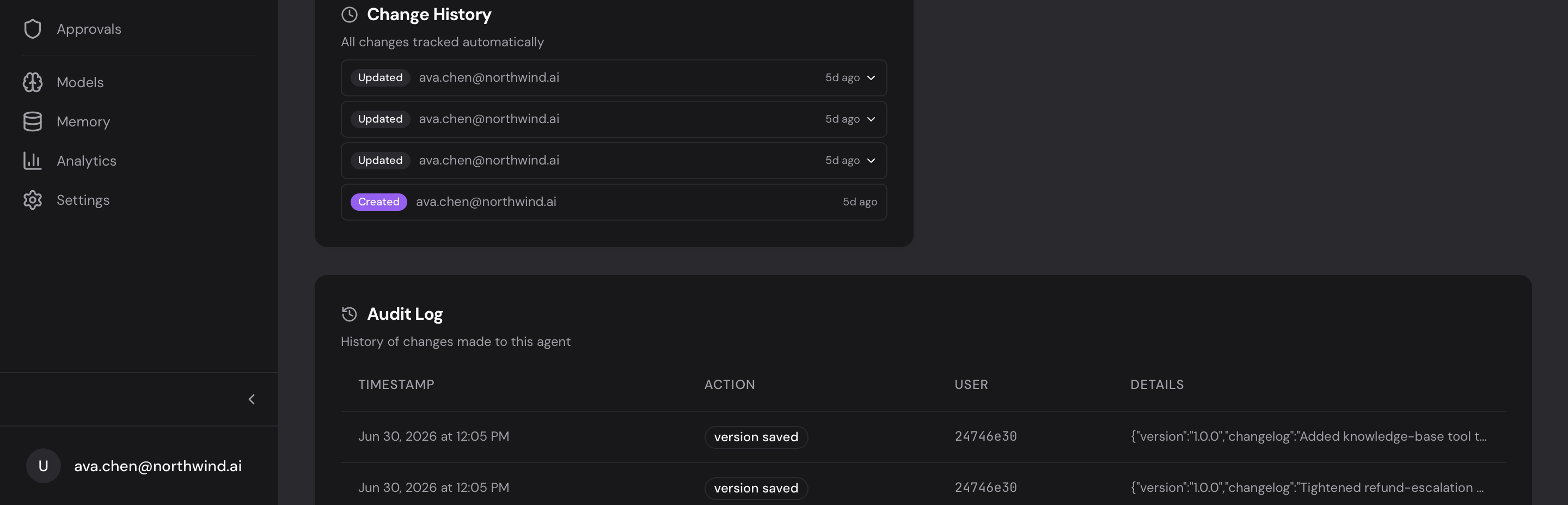Screen dimensions: 1568x505
Task: Select the Created entry by ava.chen@northwind.ai
Action: (614, 202)
